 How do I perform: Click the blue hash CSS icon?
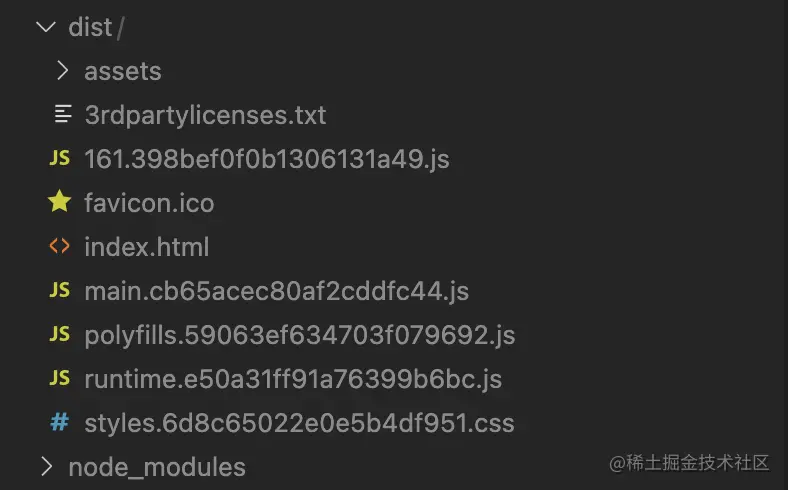click(x=60, y=422)
